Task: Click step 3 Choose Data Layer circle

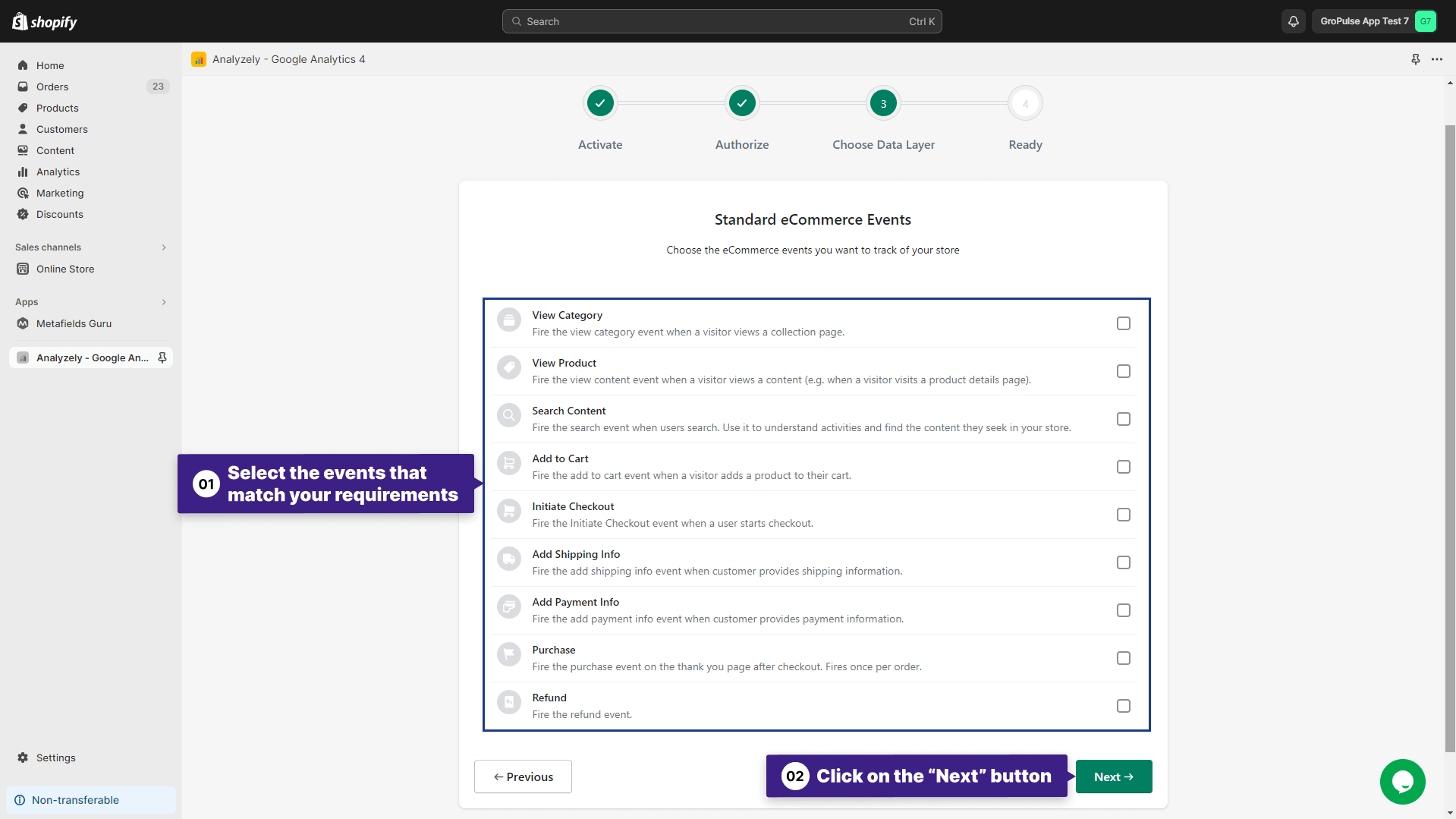Action: [883, 103]
